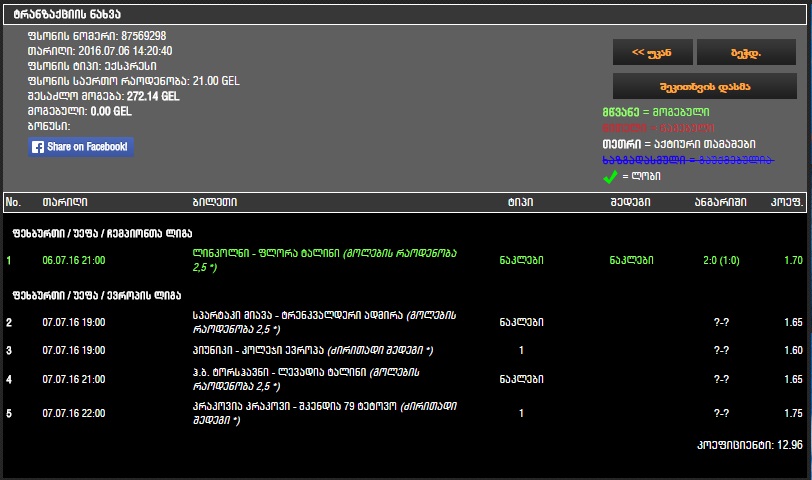The width and height of the screenshot is (812, 480).
Task: Click the green checkmark legend icon
Action: click(610, 177)
